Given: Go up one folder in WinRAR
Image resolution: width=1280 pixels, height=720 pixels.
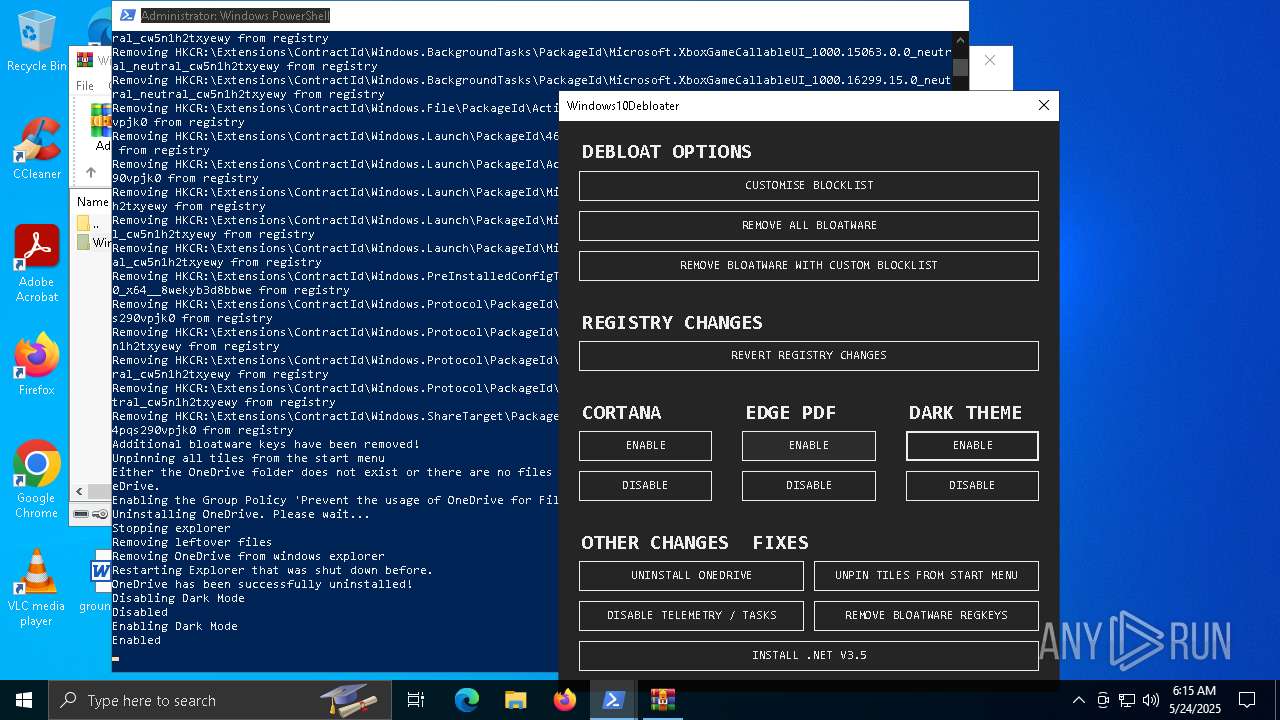Looking at the screenshot, I should coord(91,172).
